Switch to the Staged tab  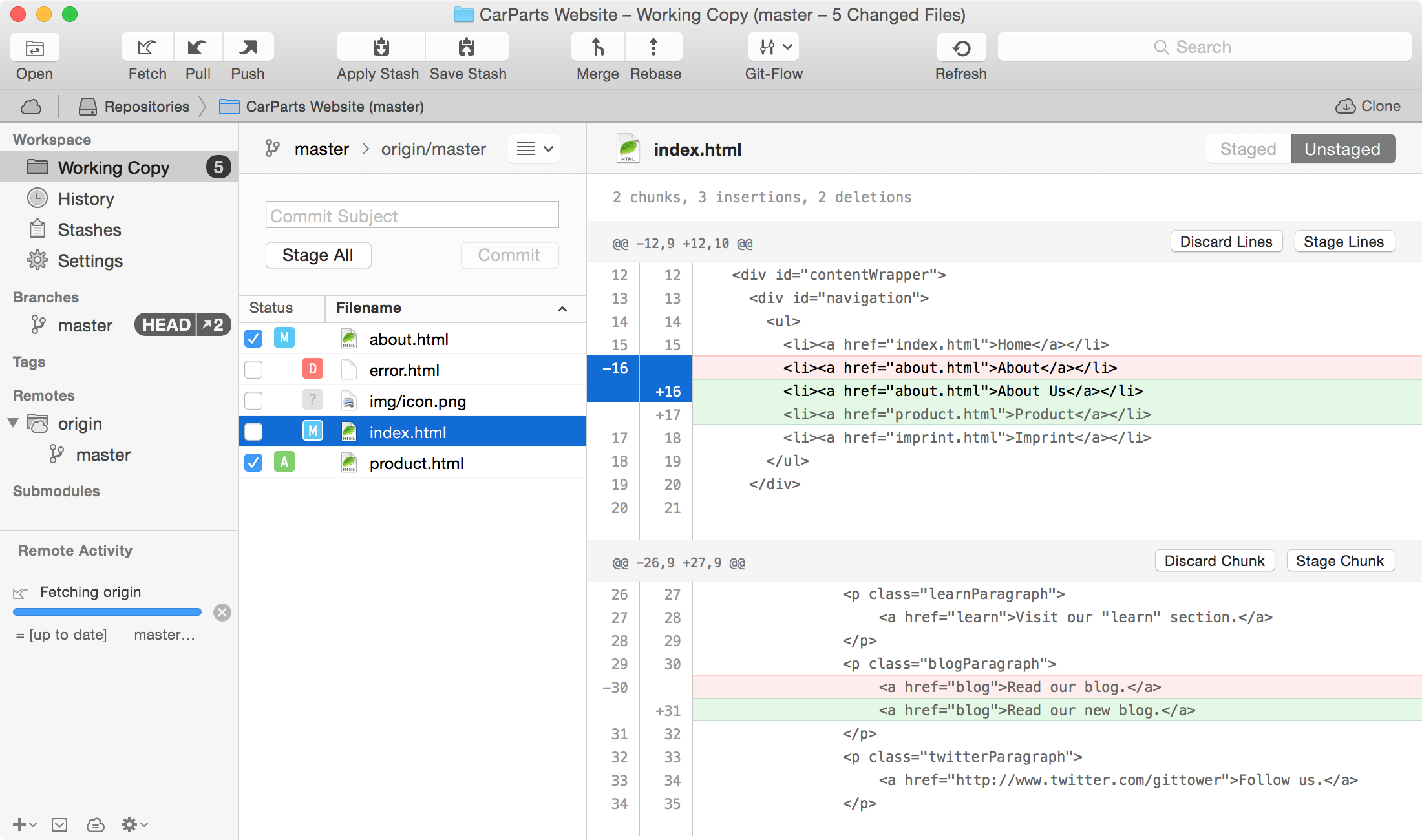(x=1247, y=149)
